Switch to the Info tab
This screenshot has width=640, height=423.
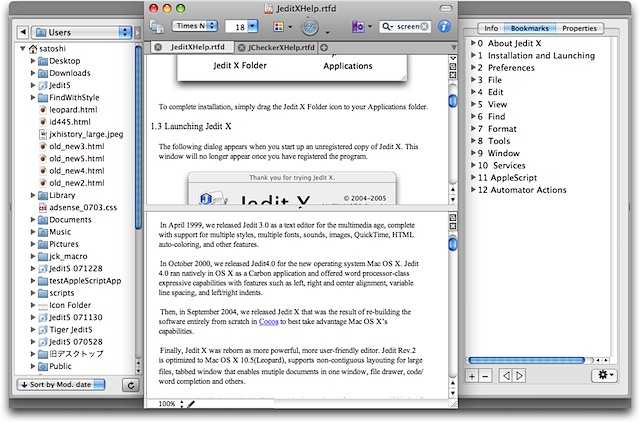point(491,28)
